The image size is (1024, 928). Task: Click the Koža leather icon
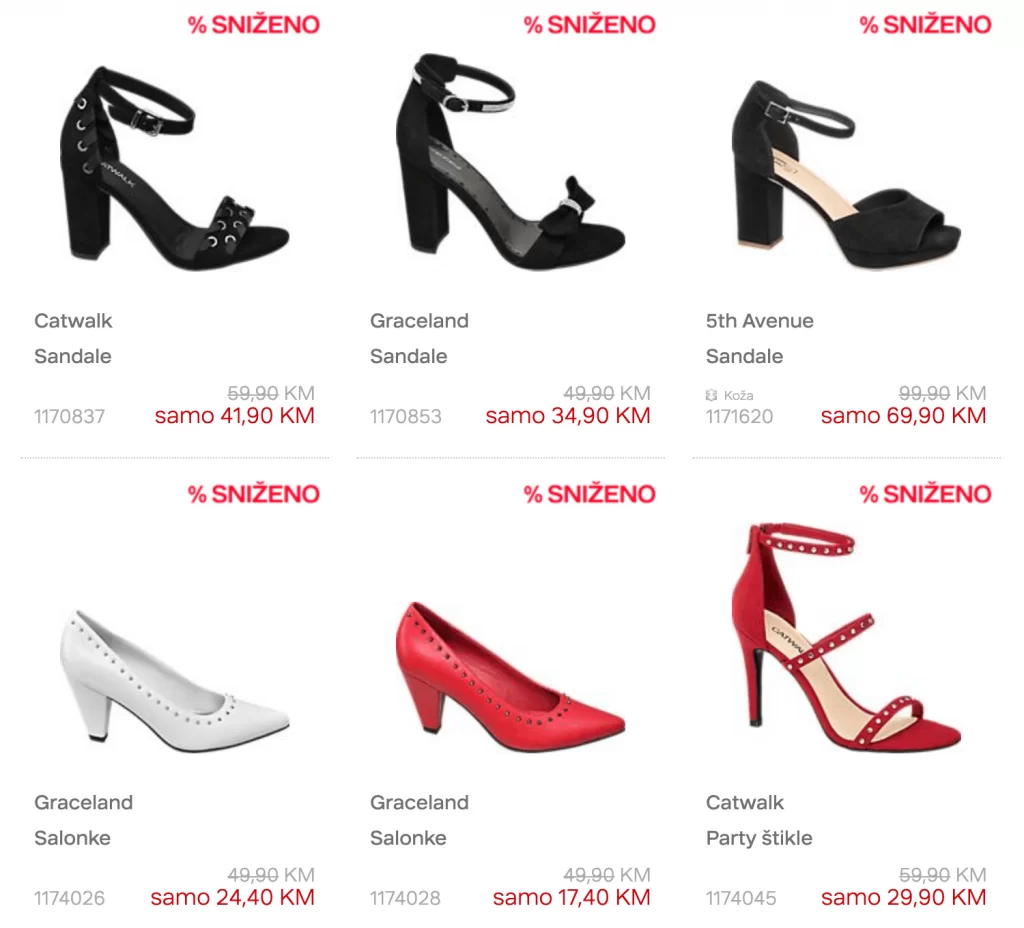711,395
